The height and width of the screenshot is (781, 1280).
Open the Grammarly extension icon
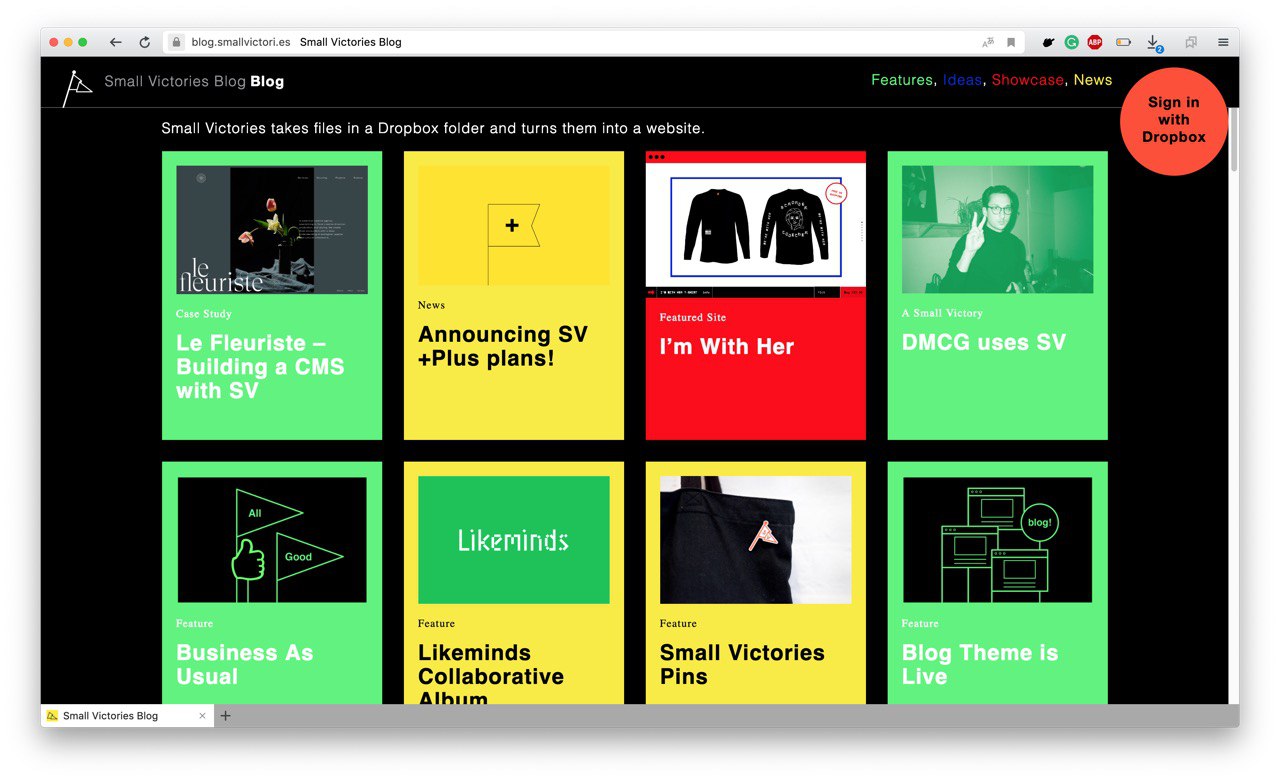coord(1071,42)
